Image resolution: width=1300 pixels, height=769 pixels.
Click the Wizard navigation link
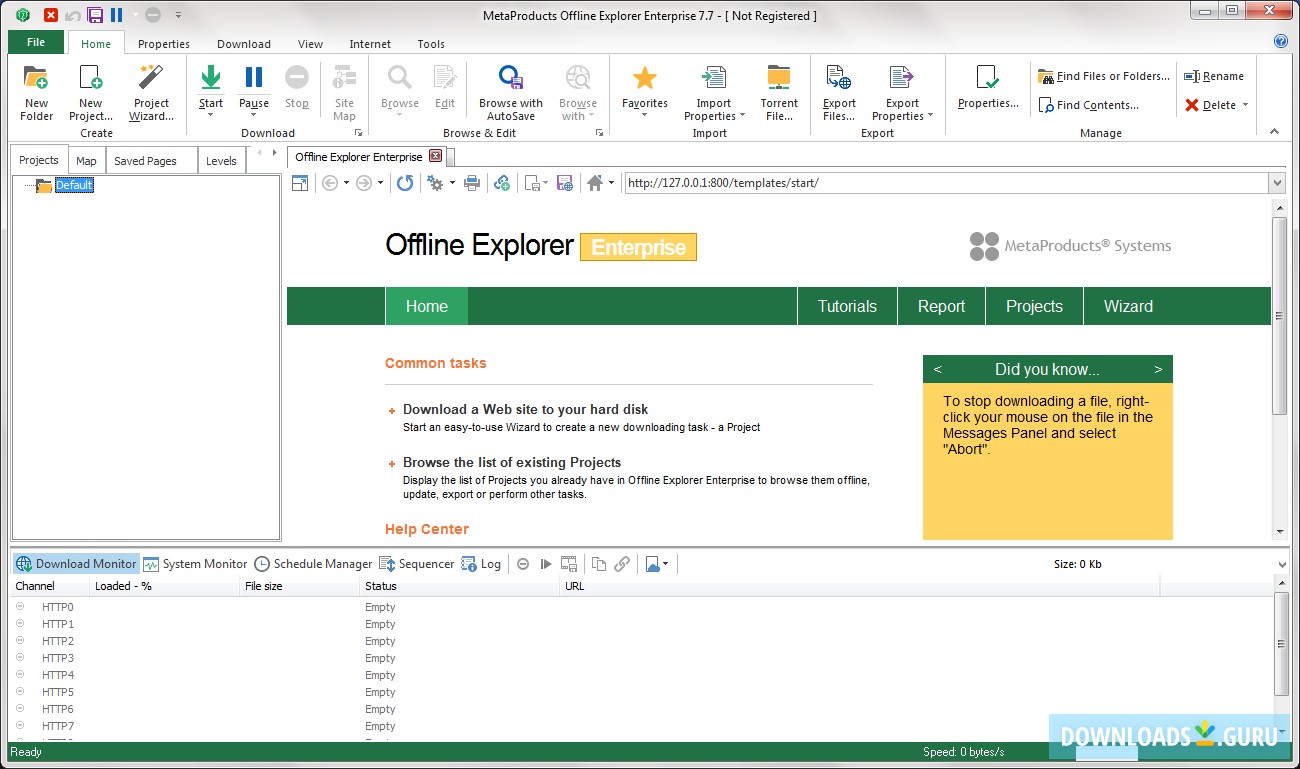1128,306
